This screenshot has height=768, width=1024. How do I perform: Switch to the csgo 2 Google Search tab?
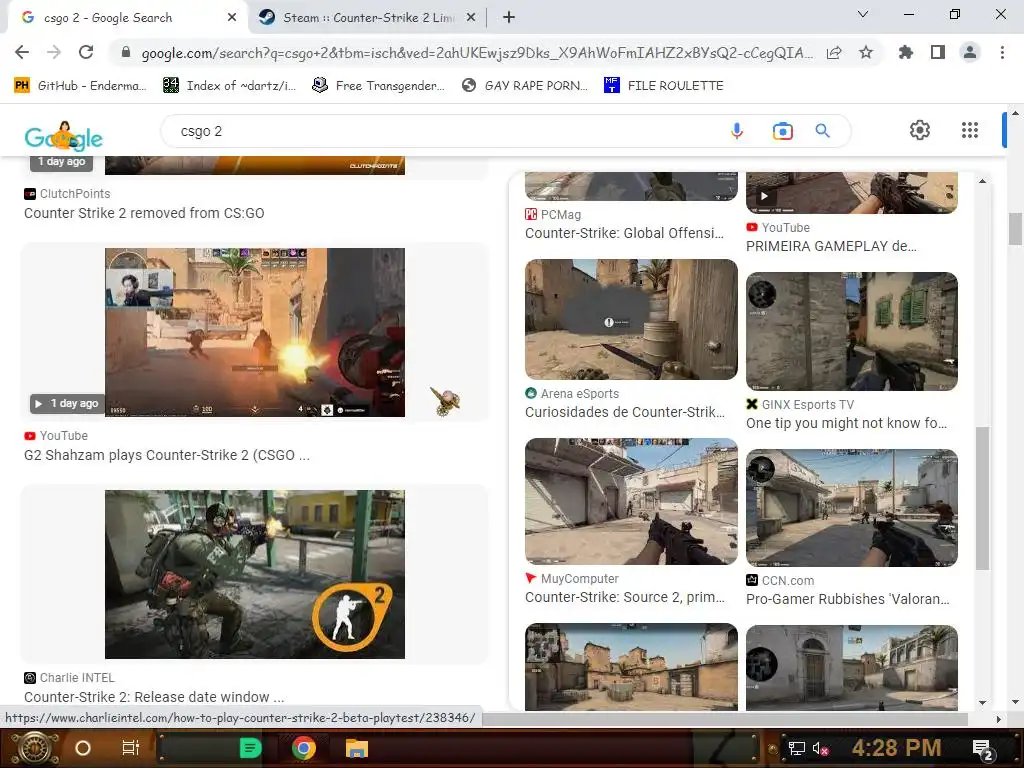(127, 18)
